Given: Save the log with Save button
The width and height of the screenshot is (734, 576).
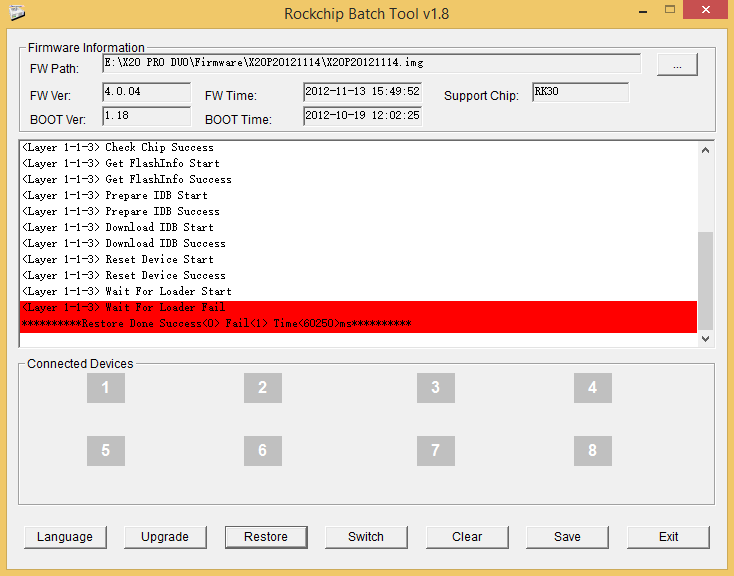Looking at the screenshot, I should click(x=567, y=537).
